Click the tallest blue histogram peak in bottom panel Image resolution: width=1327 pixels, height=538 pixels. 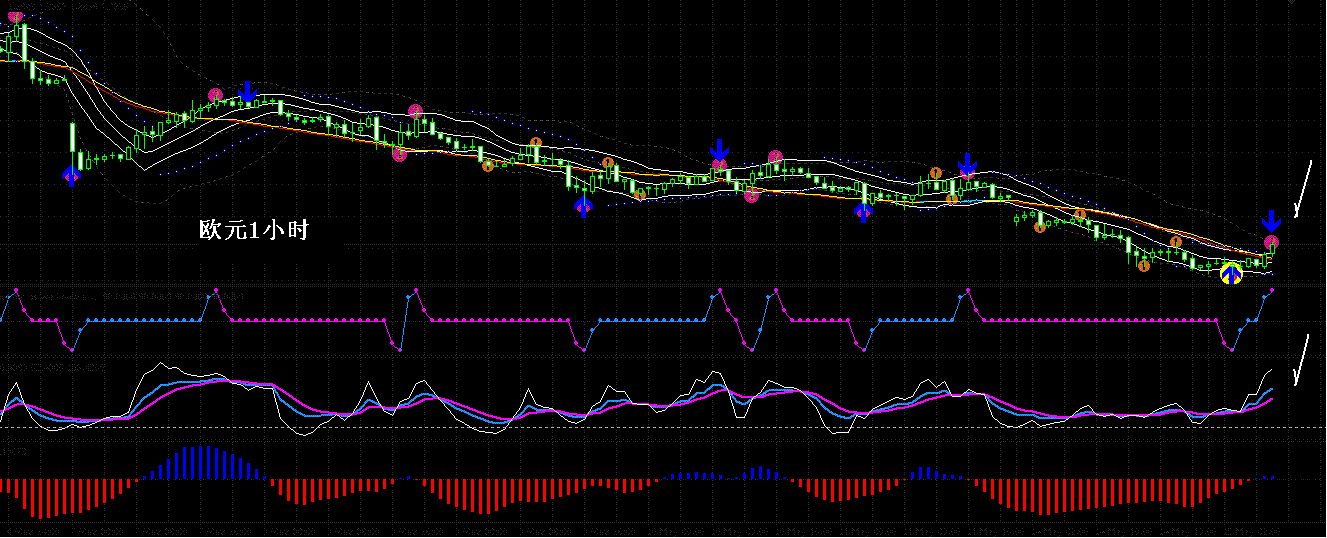pyautogui.click(x=205, y=462)
